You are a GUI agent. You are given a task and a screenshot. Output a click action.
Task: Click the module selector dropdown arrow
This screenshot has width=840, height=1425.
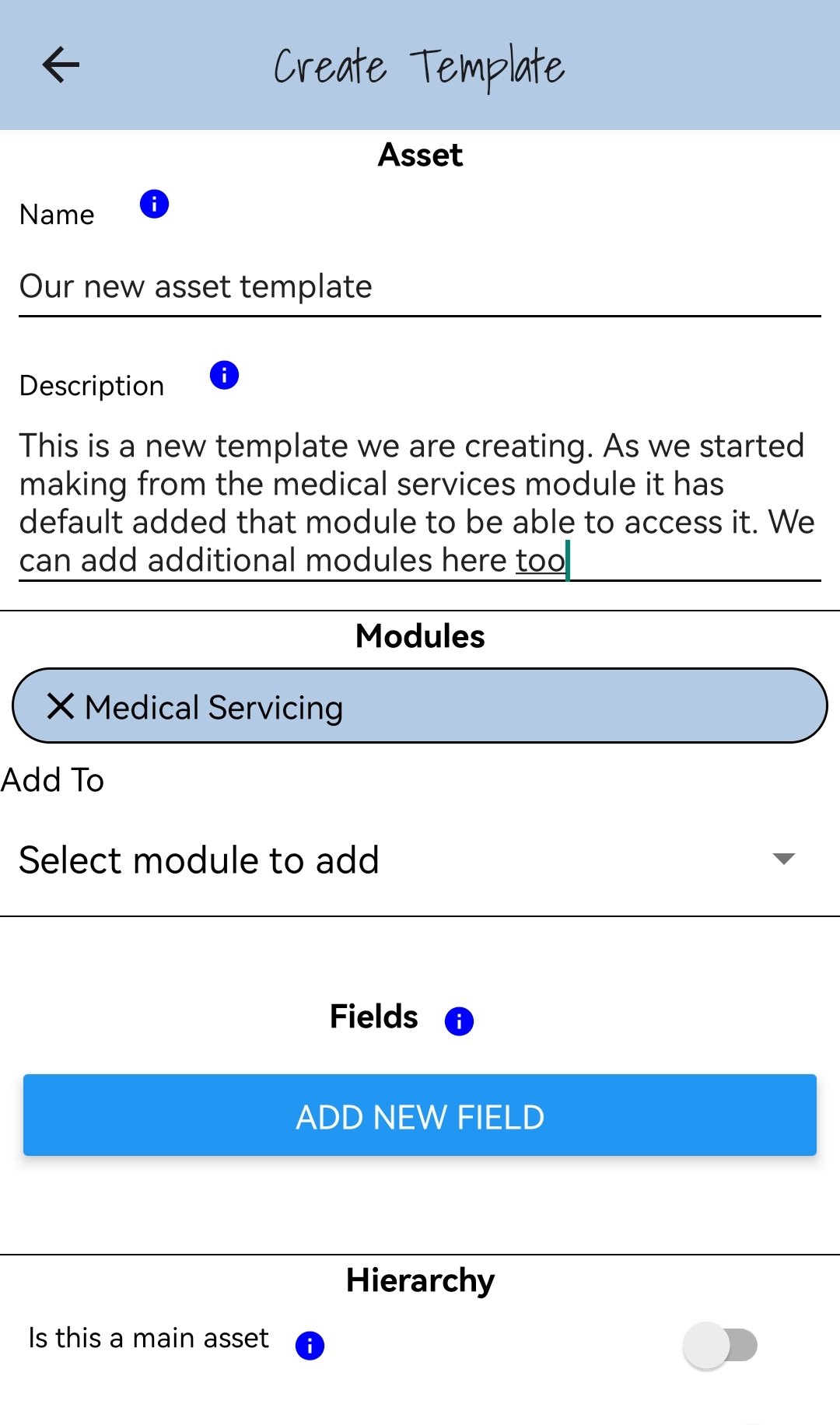click(783, 859)
